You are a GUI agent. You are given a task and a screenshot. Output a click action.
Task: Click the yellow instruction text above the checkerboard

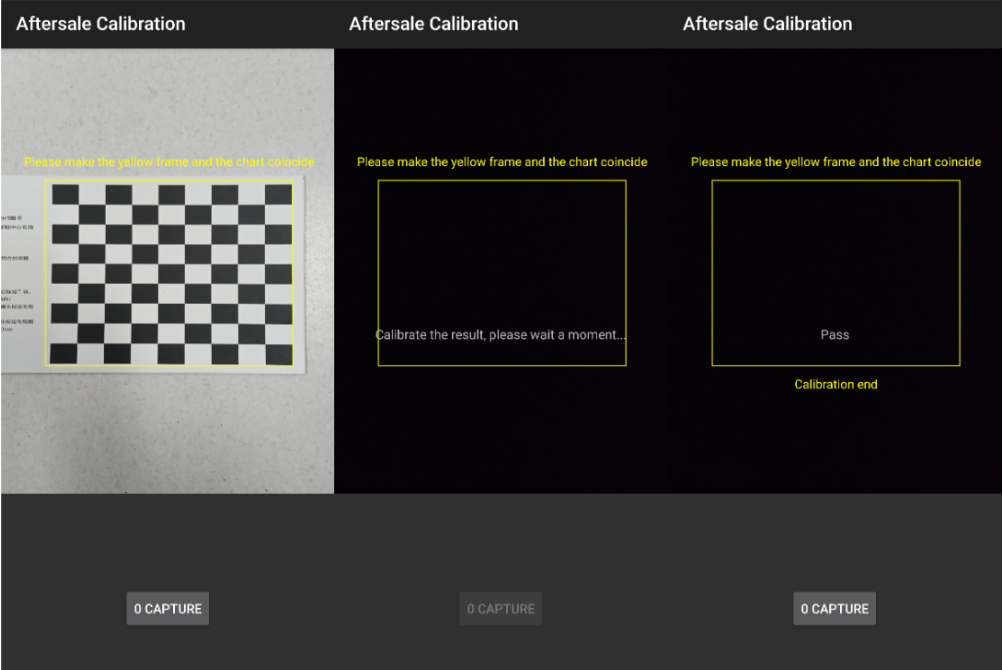pos(169,162)
